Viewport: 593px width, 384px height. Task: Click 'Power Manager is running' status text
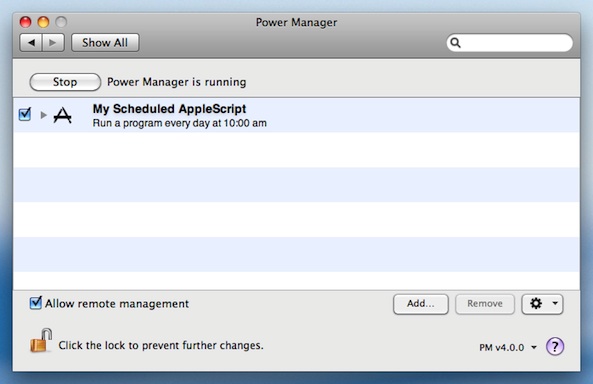pyautogui.click(x=177, y=82)
